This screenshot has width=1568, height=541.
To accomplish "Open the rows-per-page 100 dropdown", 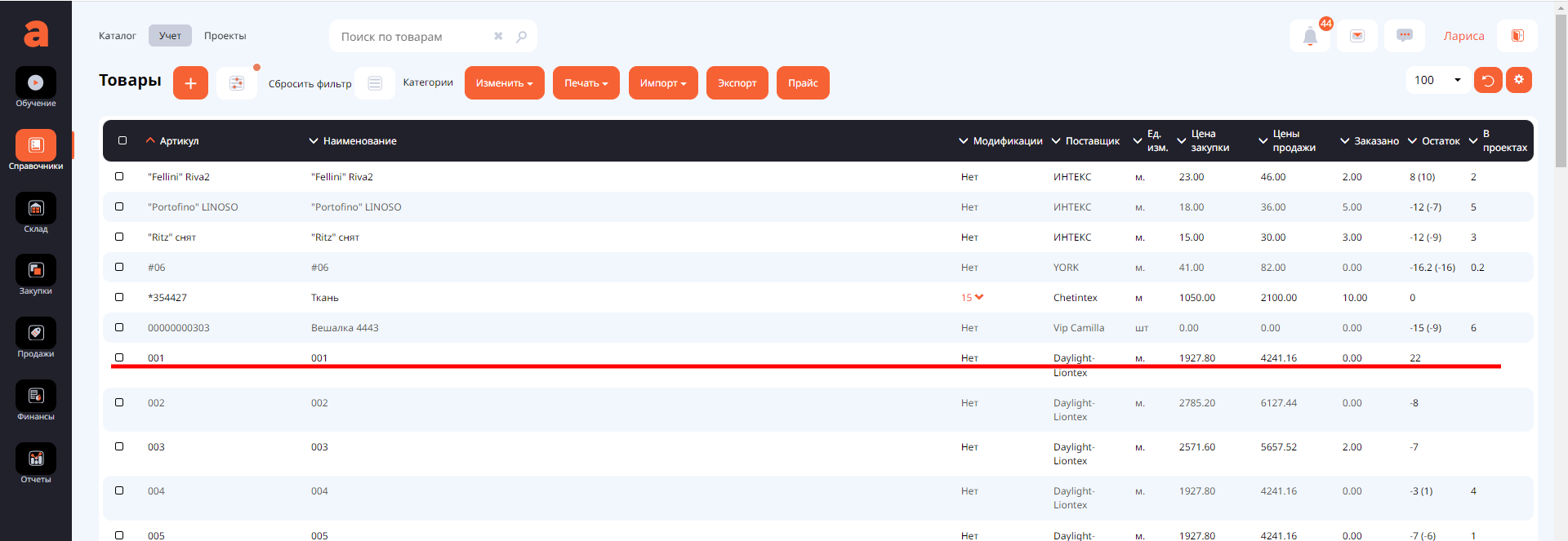I will pos(1437,80).
